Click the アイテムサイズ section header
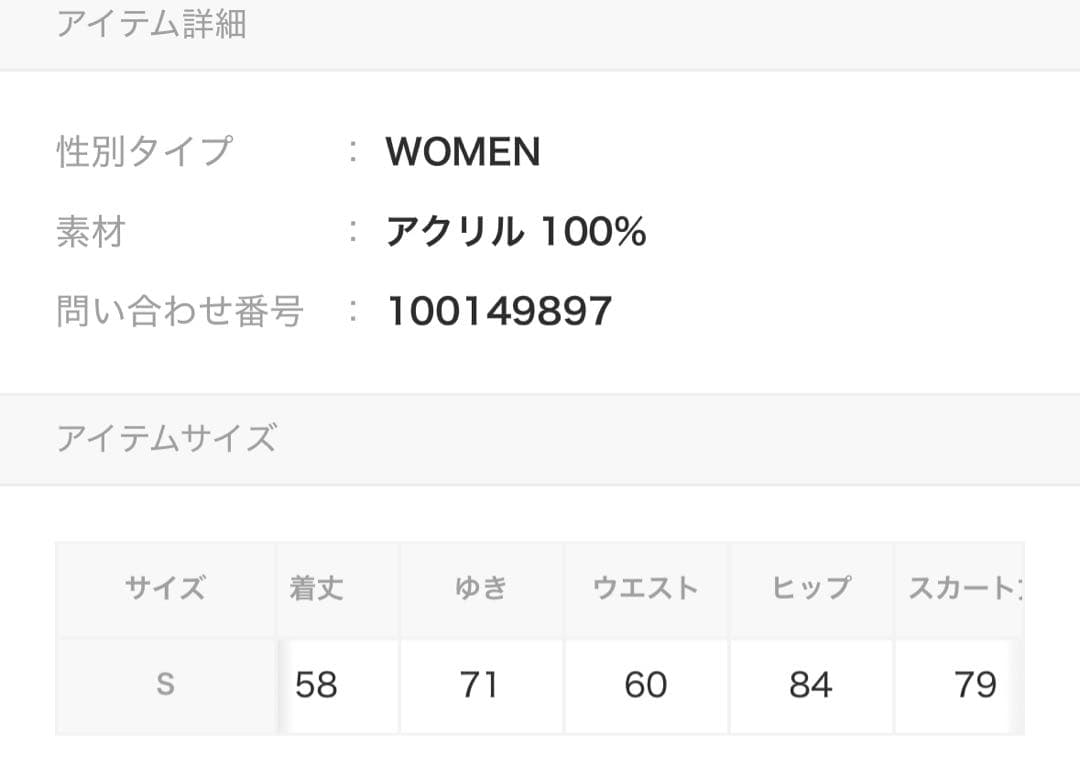1080x770 pixels. pos(166,439)
